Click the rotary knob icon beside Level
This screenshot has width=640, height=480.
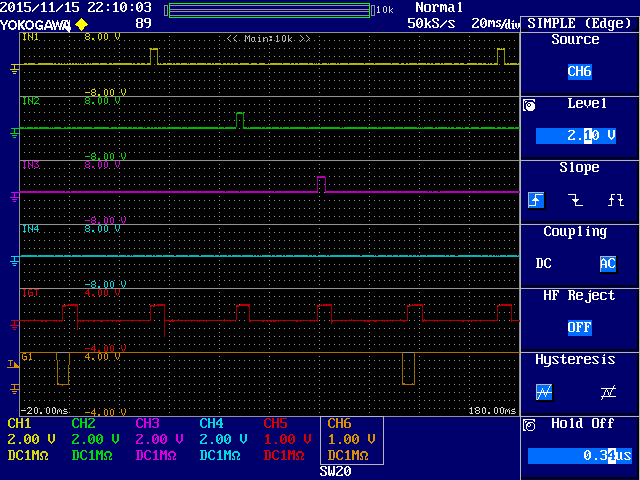(x=529, y=106)
